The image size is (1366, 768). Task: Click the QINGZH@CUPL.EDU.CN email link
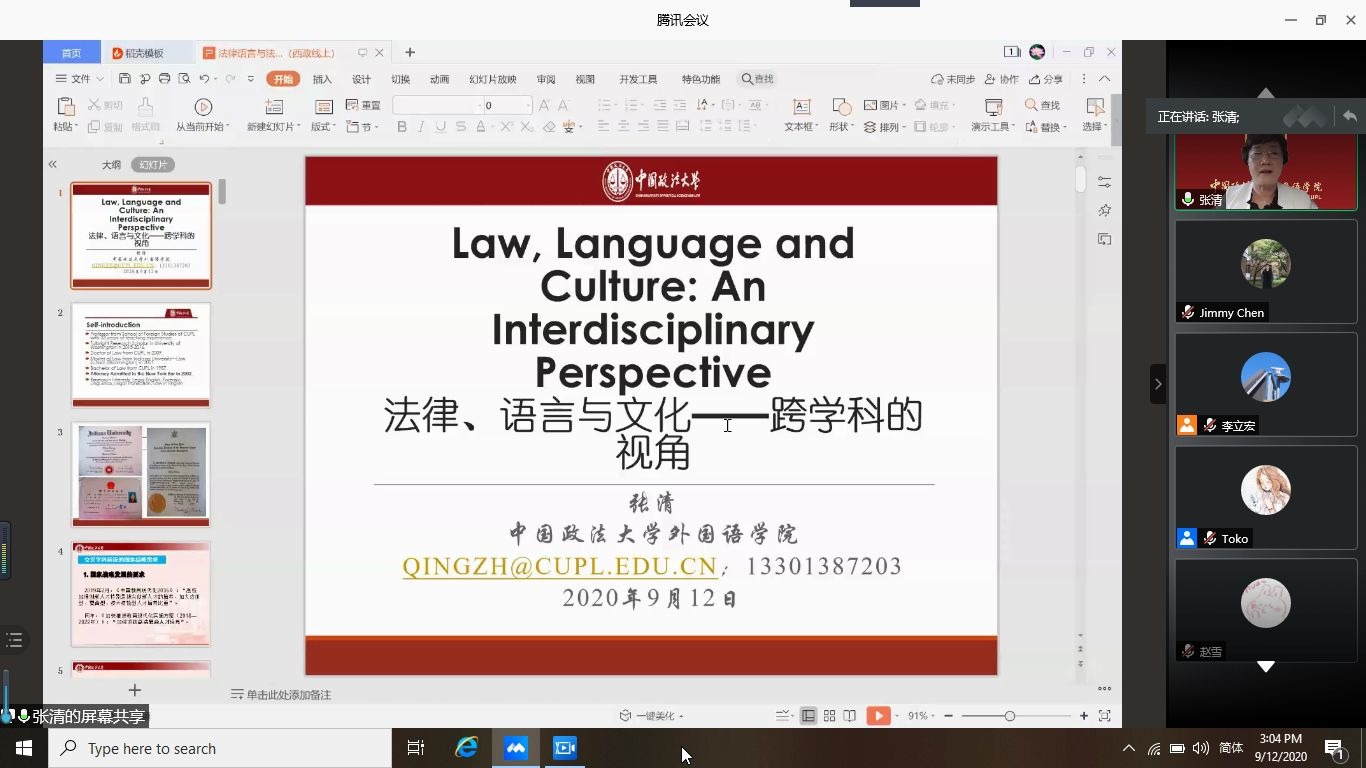pyautogui.click(x=560, y=567)
